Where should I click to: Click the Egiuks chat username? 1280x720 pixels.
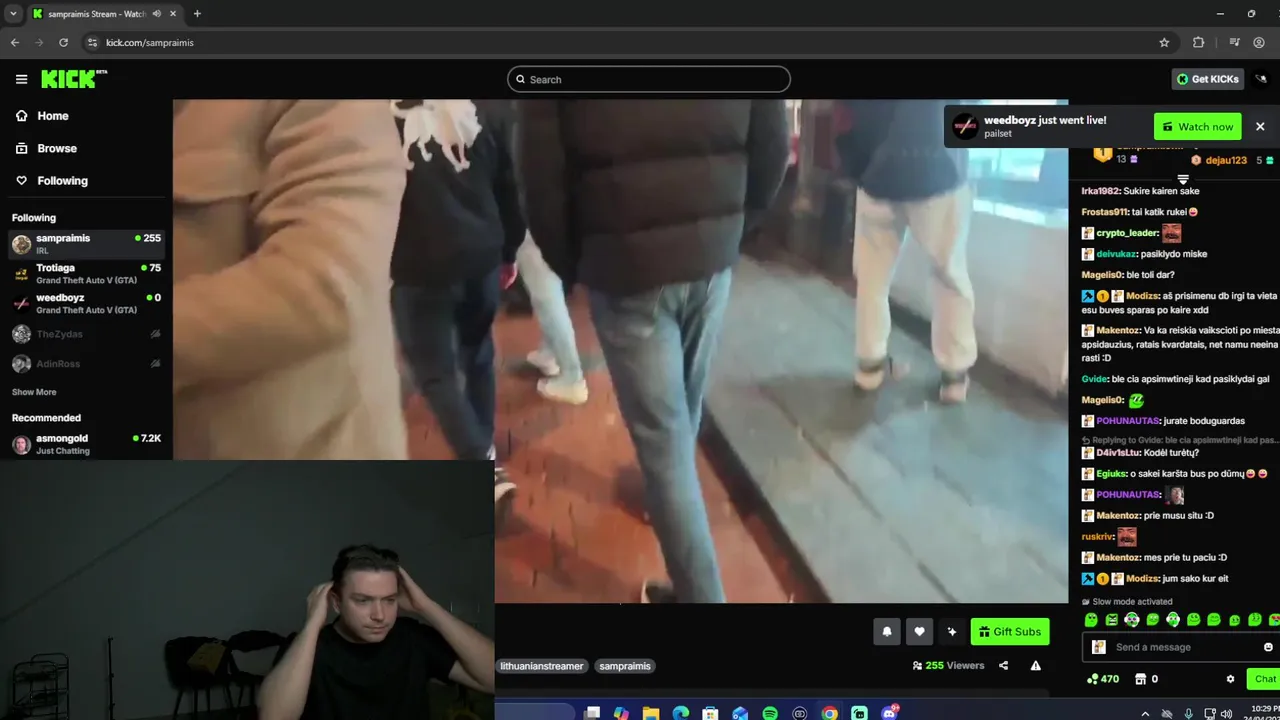click(x=1111, y=474)
